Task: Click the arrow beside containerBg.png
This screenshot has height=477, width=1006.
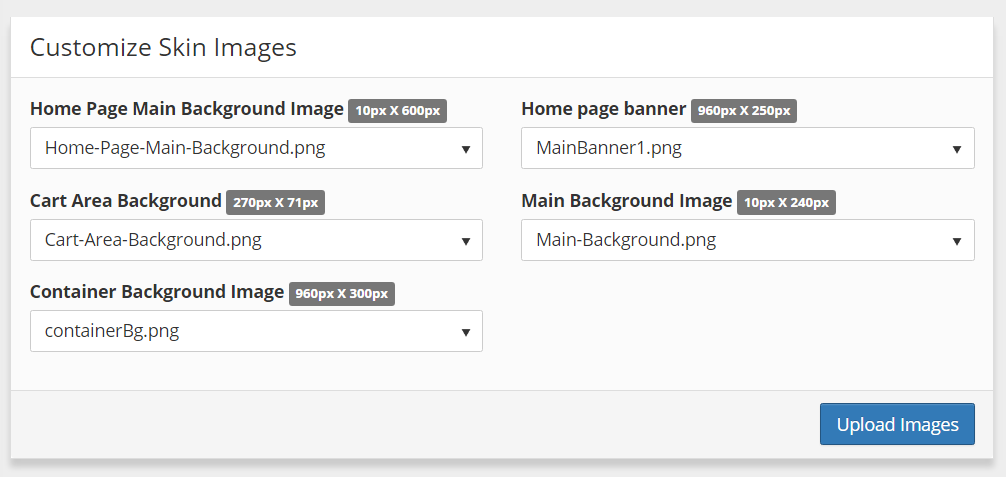Action: (466, 333)
